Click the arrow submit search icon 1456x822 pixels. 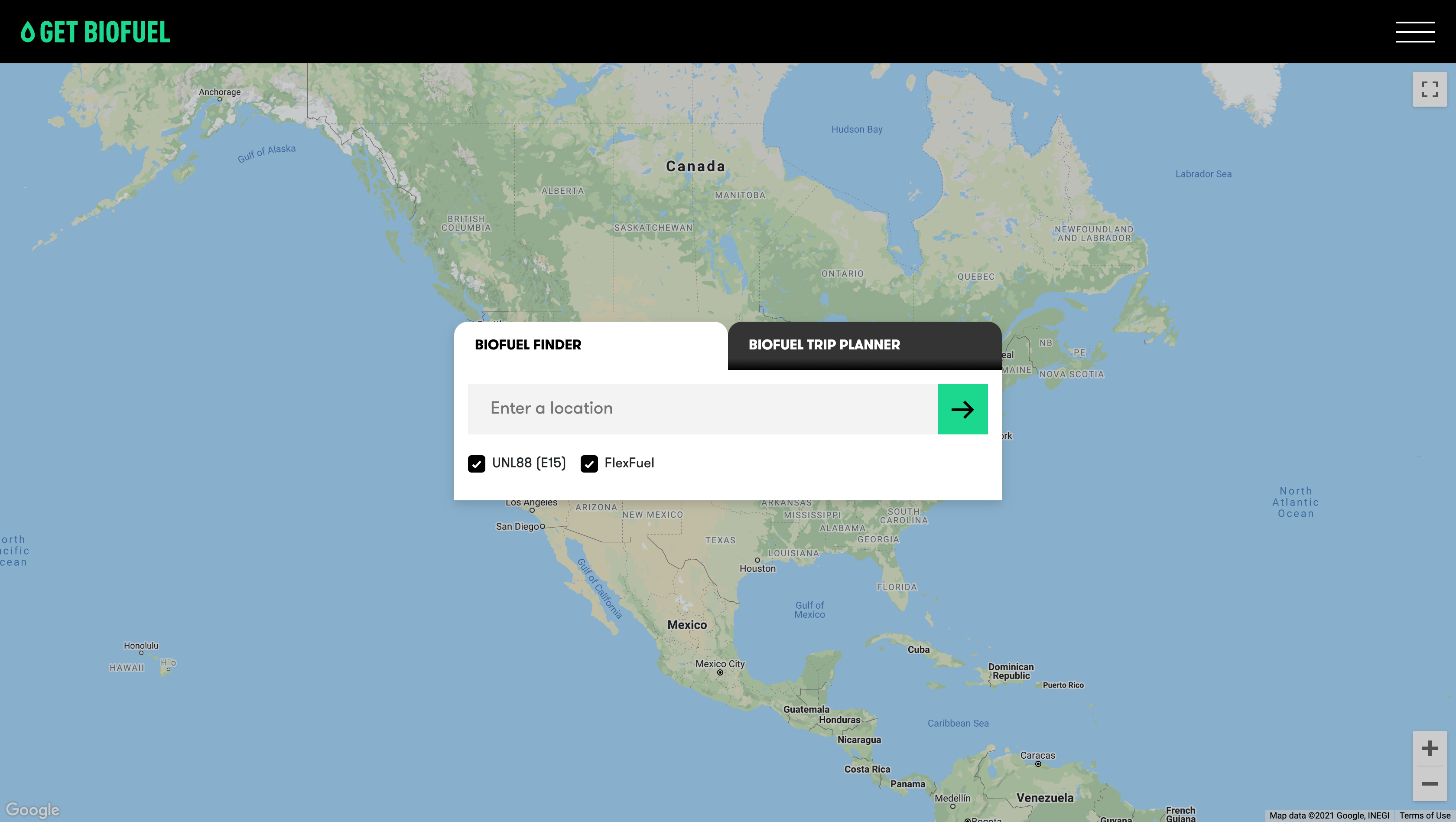(962, 408)
